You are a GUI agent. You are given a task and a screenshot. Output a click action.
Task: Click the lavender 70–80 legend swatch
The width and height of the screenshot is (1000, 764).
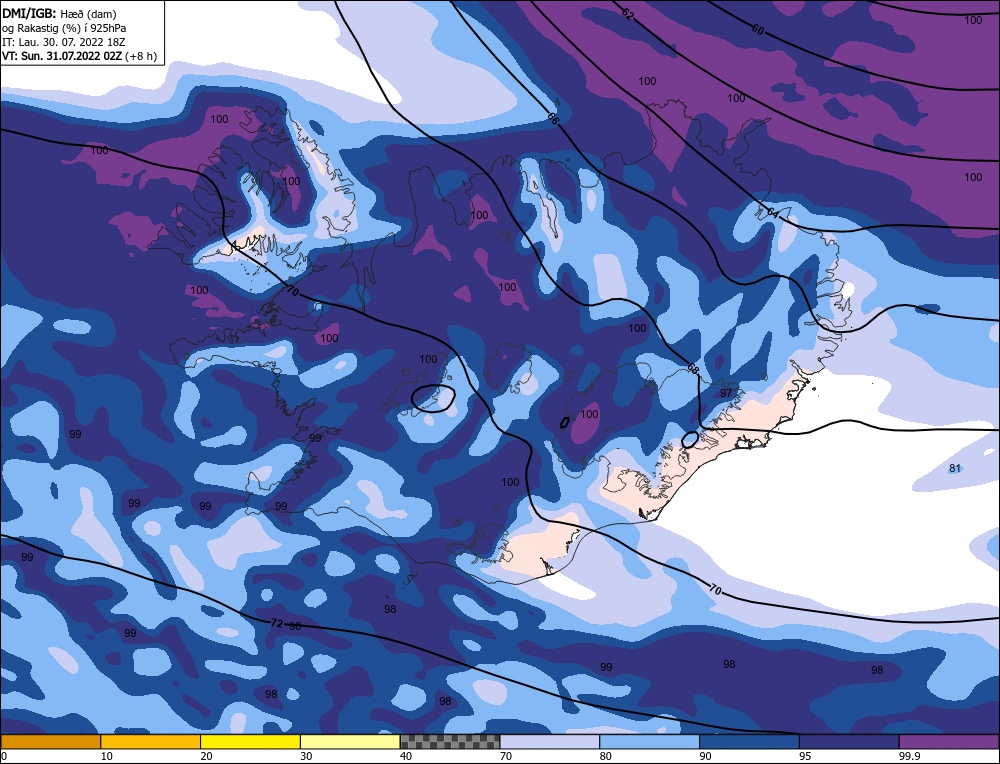click(x=550, y=741)
